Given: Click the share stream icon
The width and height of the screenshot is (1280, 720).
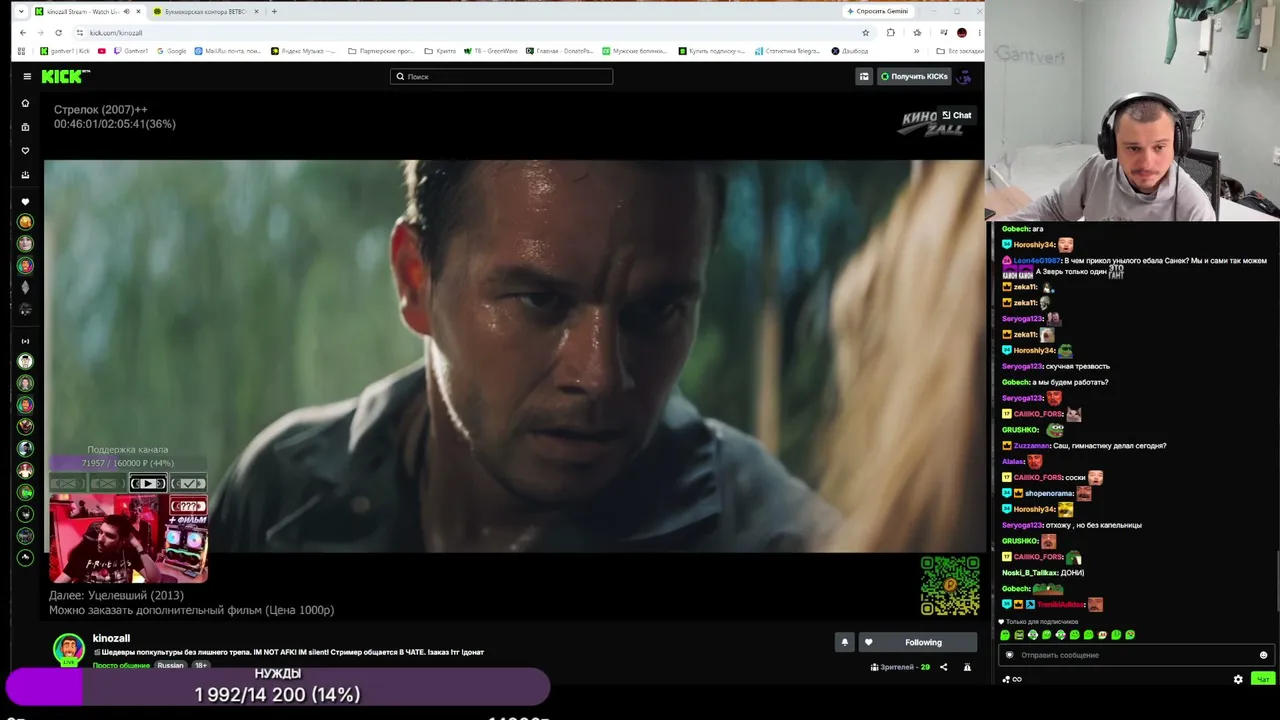Looking at the screenshot, I should click(x=943, y=667).
